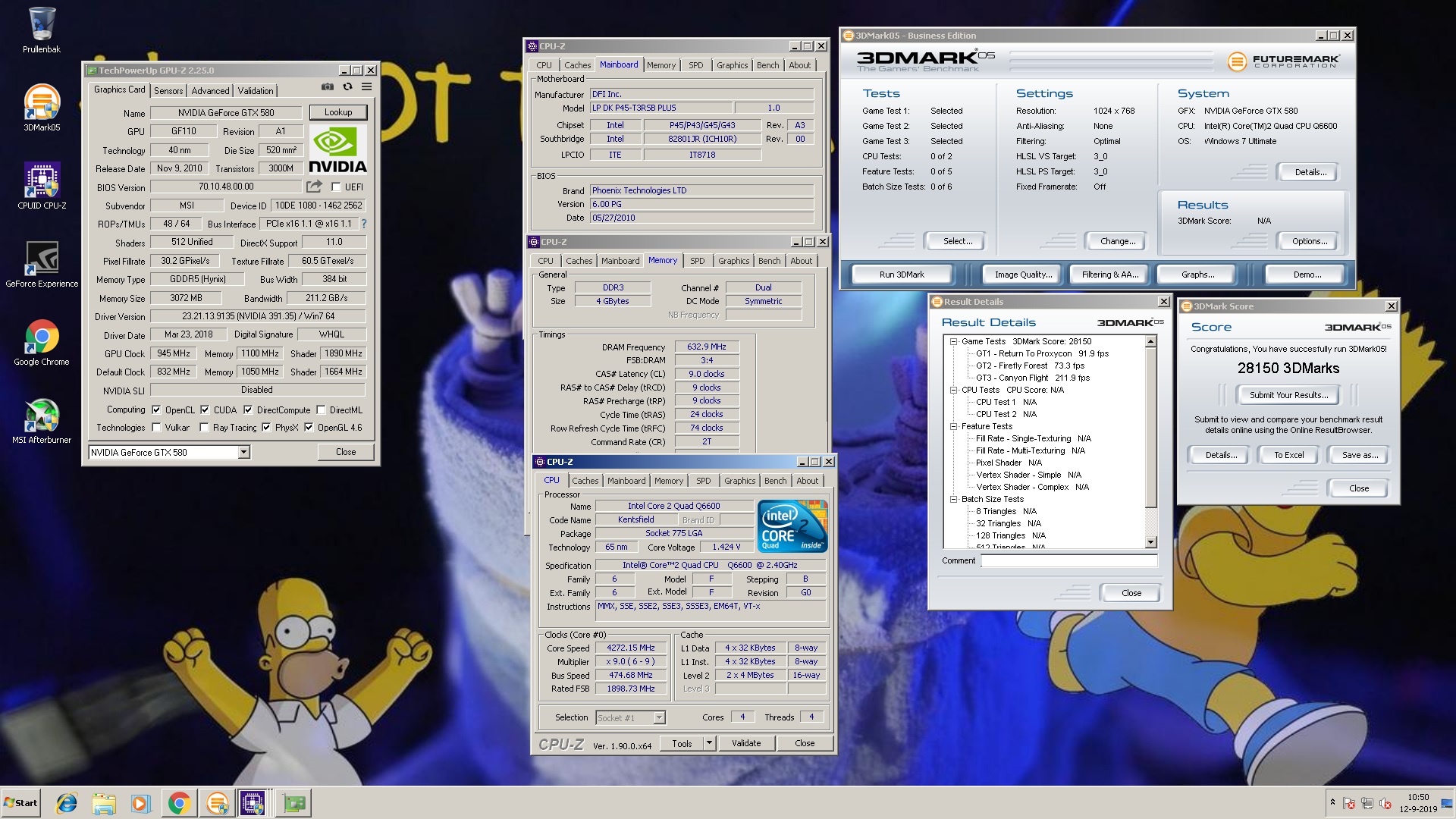
Task: Open the MSI Afterburner desktop shortcut
Action: (42, 421)
